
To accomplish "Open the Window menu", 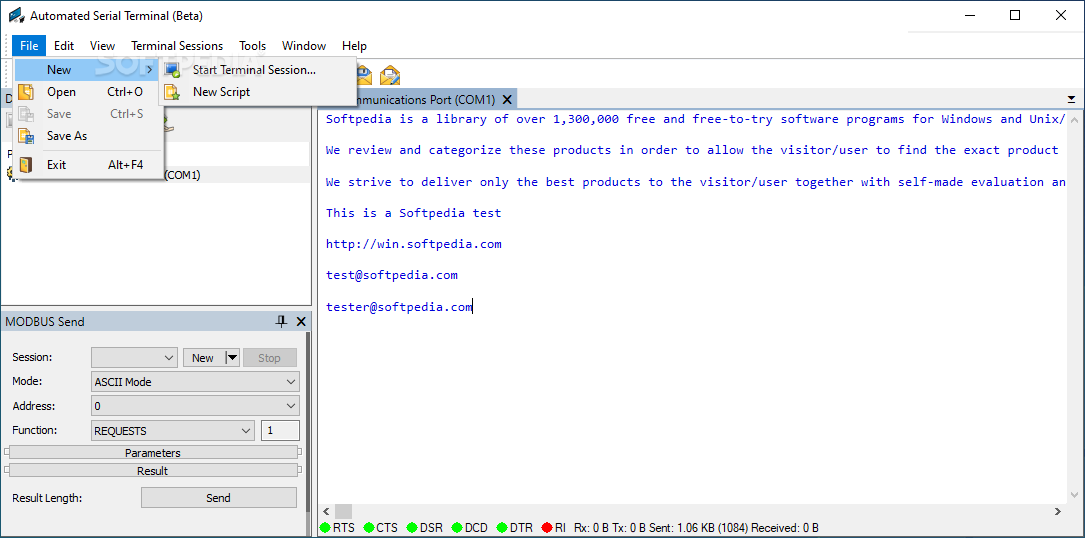I will coord(304,46).
